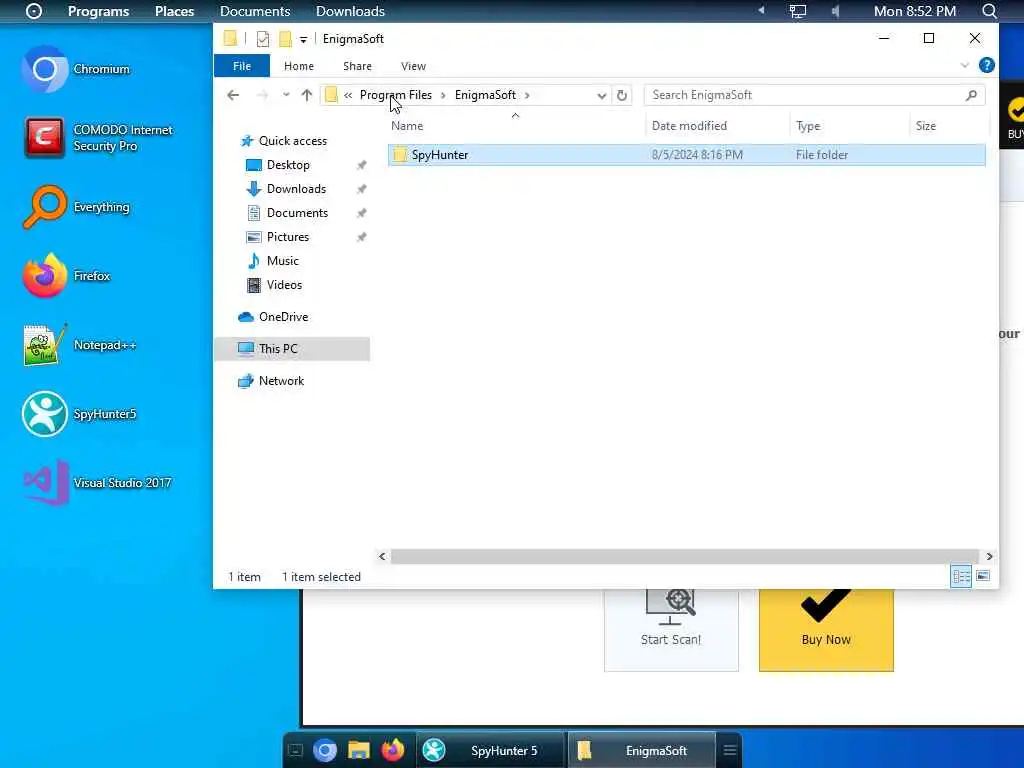The image size is (1024, 768).
Task: Open the Places menu
Action: [174, 11]
